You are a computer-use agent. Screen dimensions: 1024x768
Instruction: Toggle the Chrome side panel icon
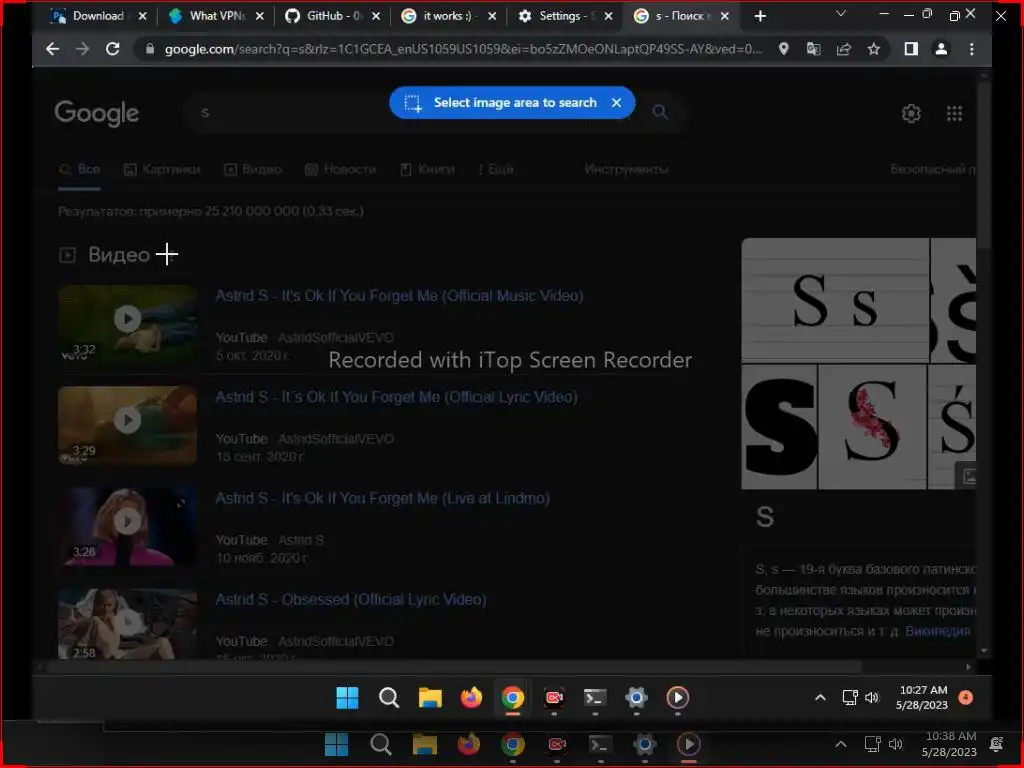(x=911, y=49)
